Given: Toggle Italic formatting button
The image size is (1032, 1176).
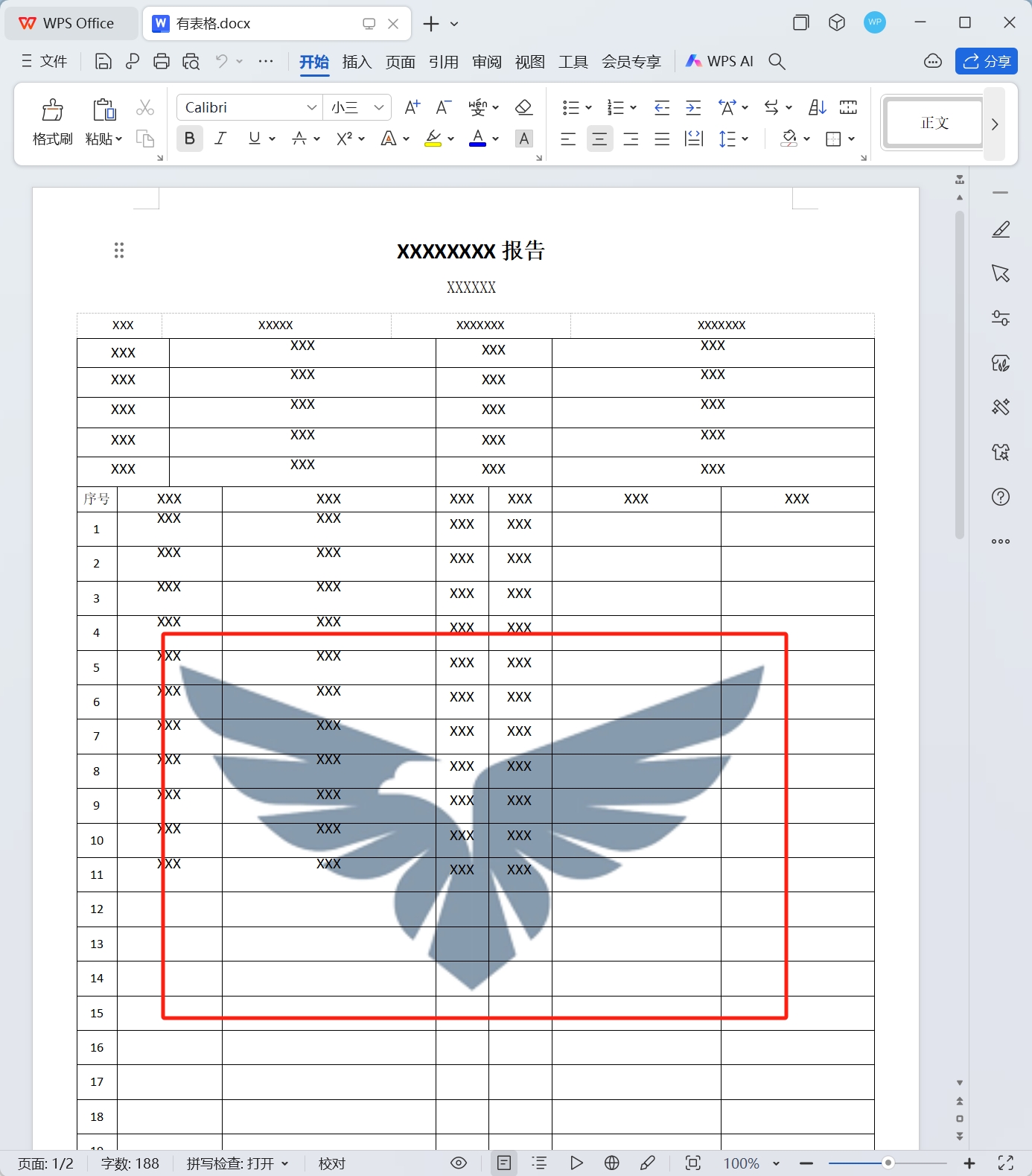Looking at the screenshot, I should 220,138.
